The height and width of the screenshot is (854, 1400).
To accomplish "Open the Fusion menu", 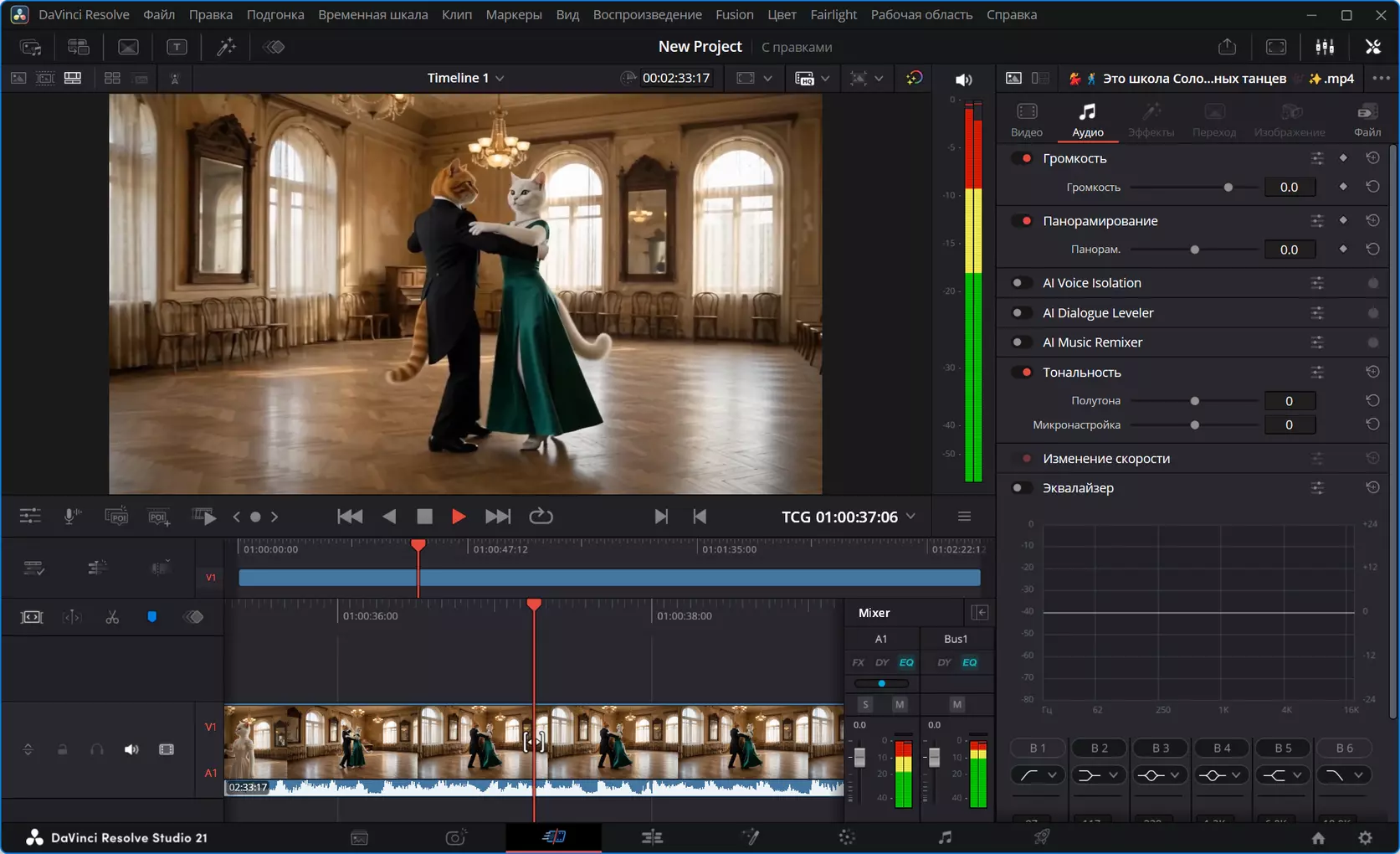I will (x=734, y=15).
